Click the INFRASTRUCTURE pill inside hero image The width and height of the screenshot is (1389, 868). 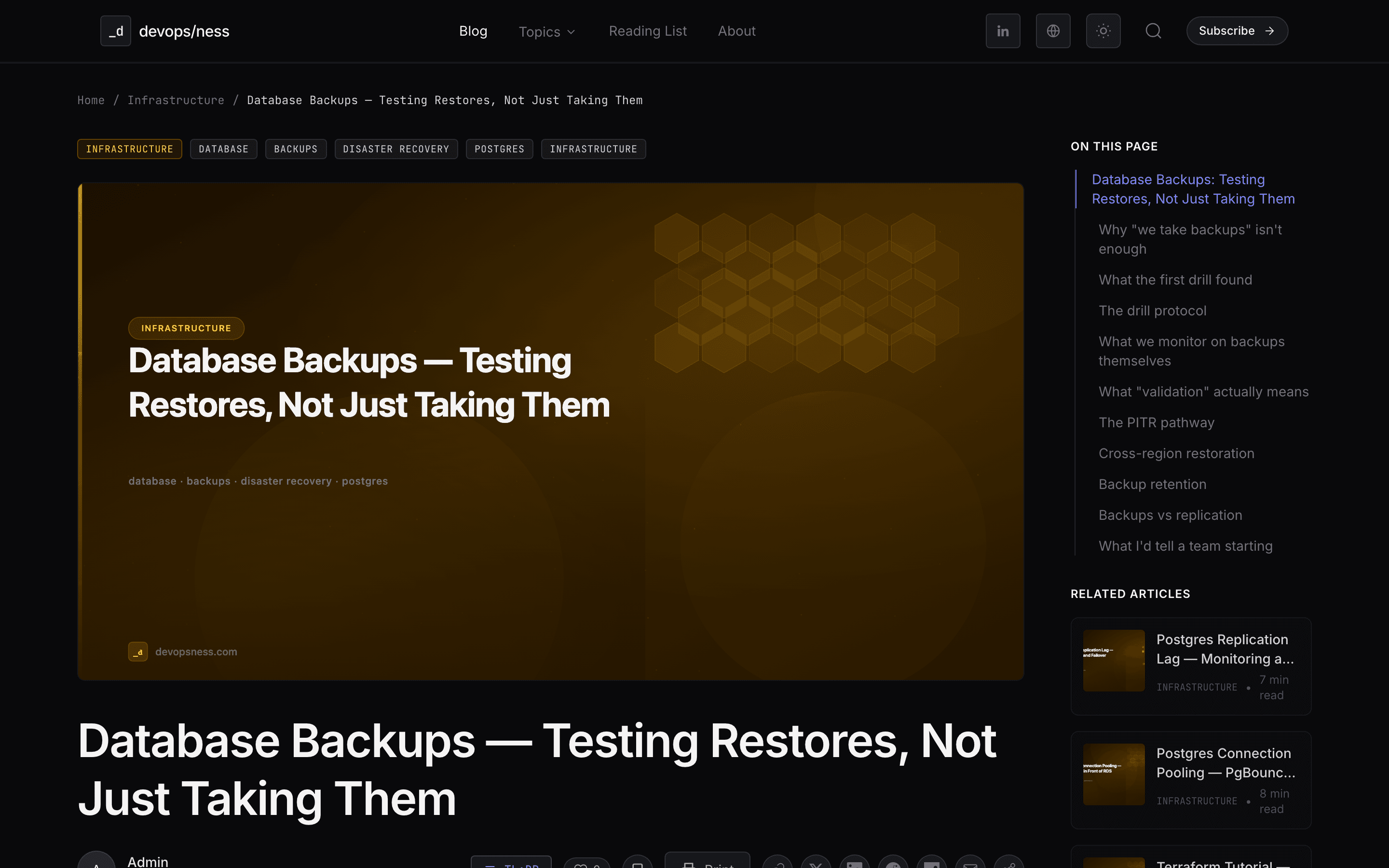[x=186, y=328]
